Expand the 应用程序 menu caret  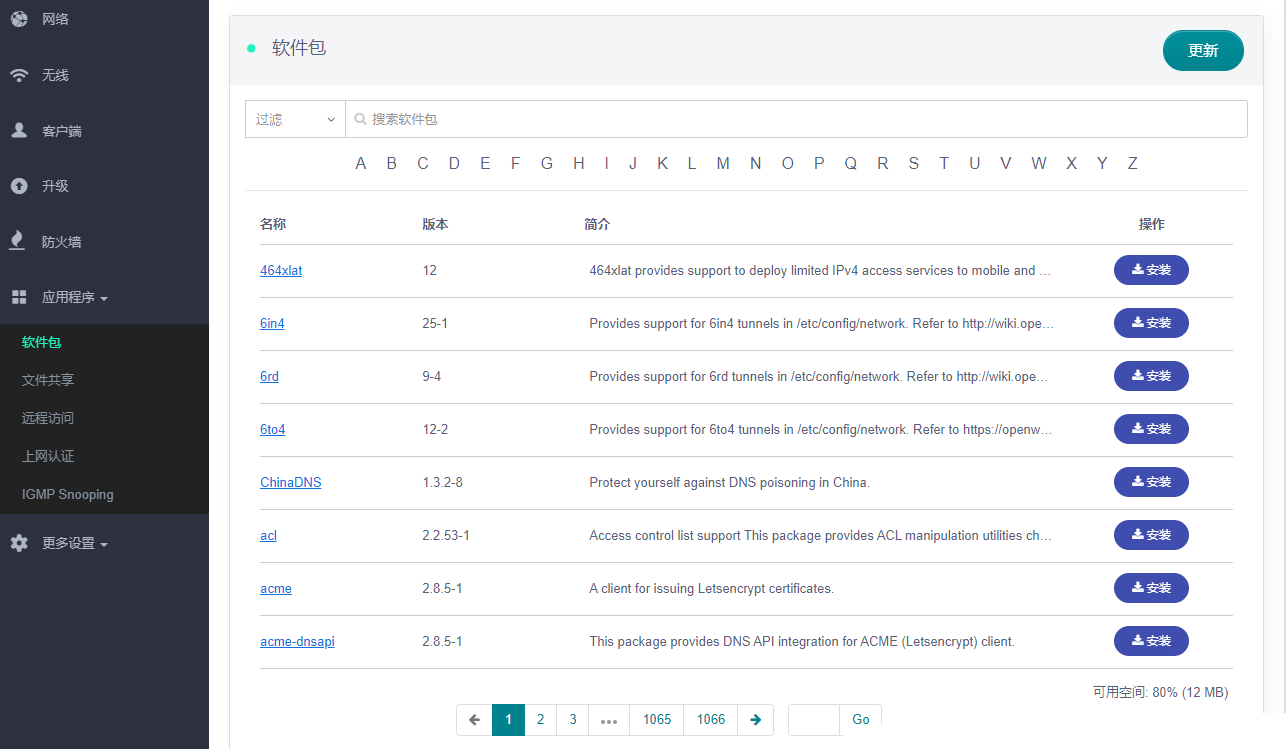(x=104, y=298)
